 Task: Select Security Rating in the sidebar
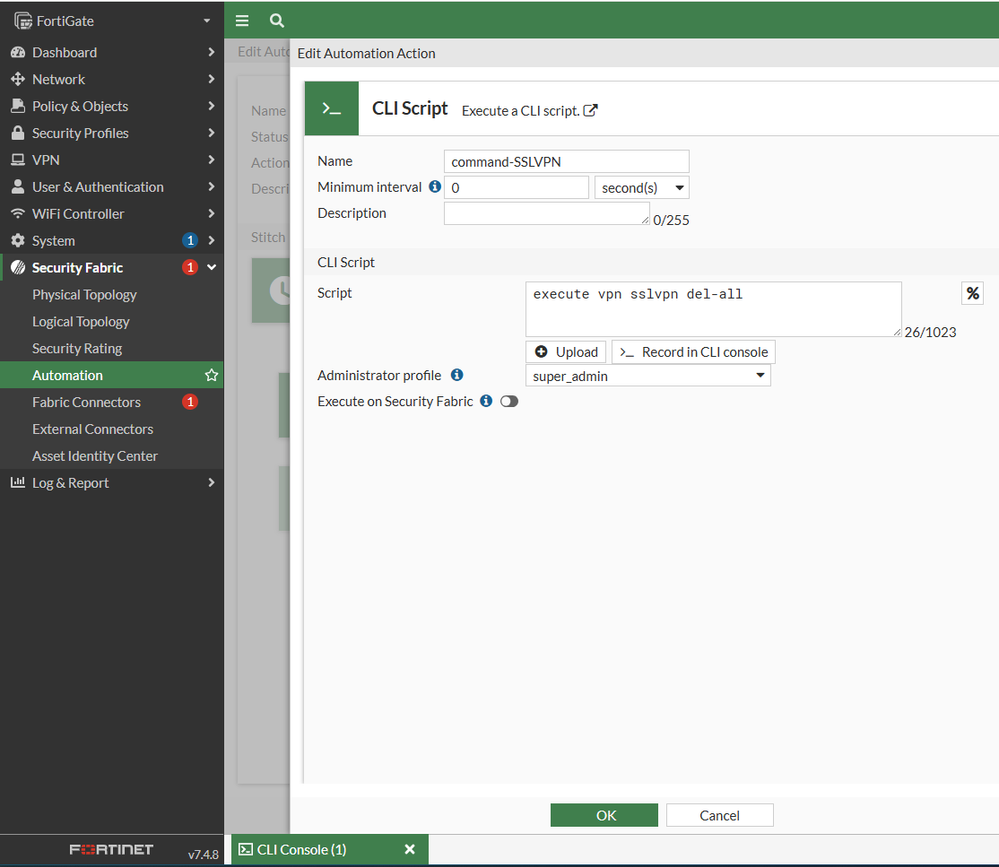coord(77,348)
